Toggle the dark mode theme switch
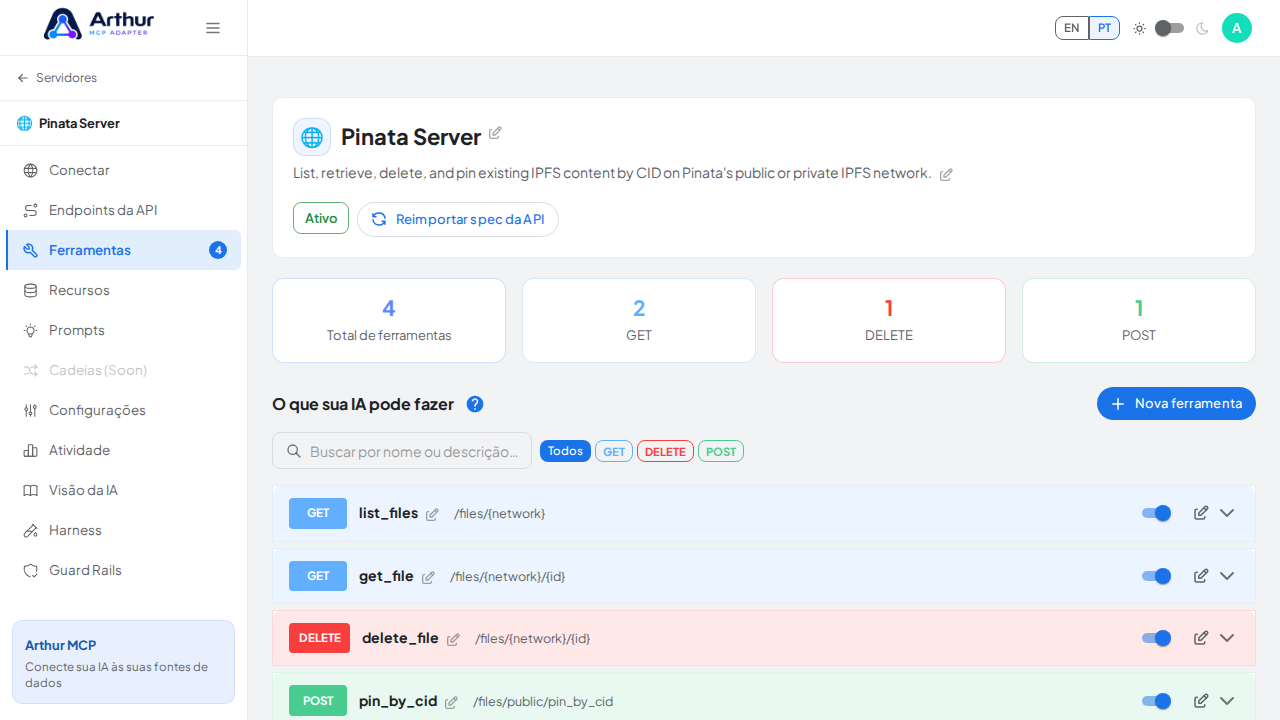The image size is (1280, 720). click(x=1170, y=28)
